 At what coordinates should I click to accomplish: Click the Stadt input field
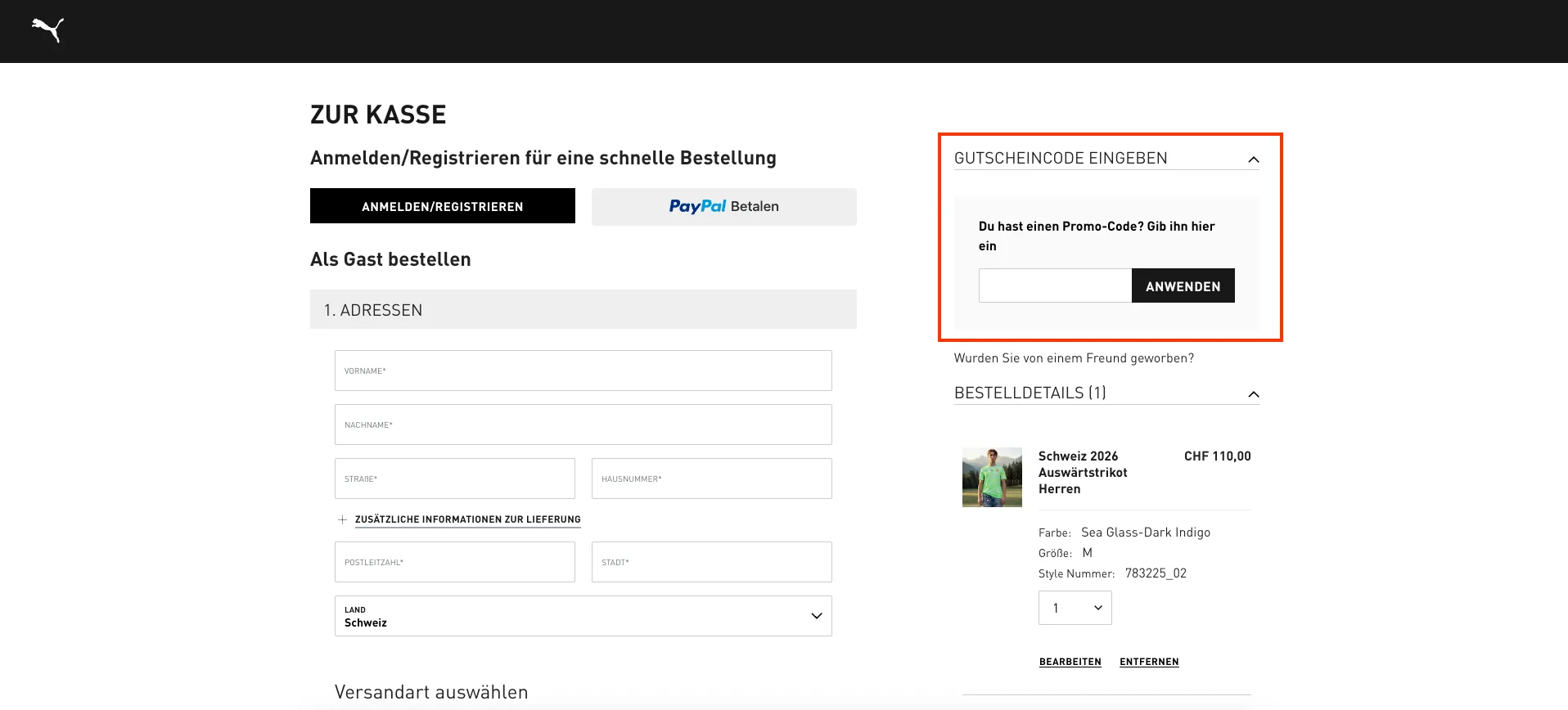click(710, 562)
